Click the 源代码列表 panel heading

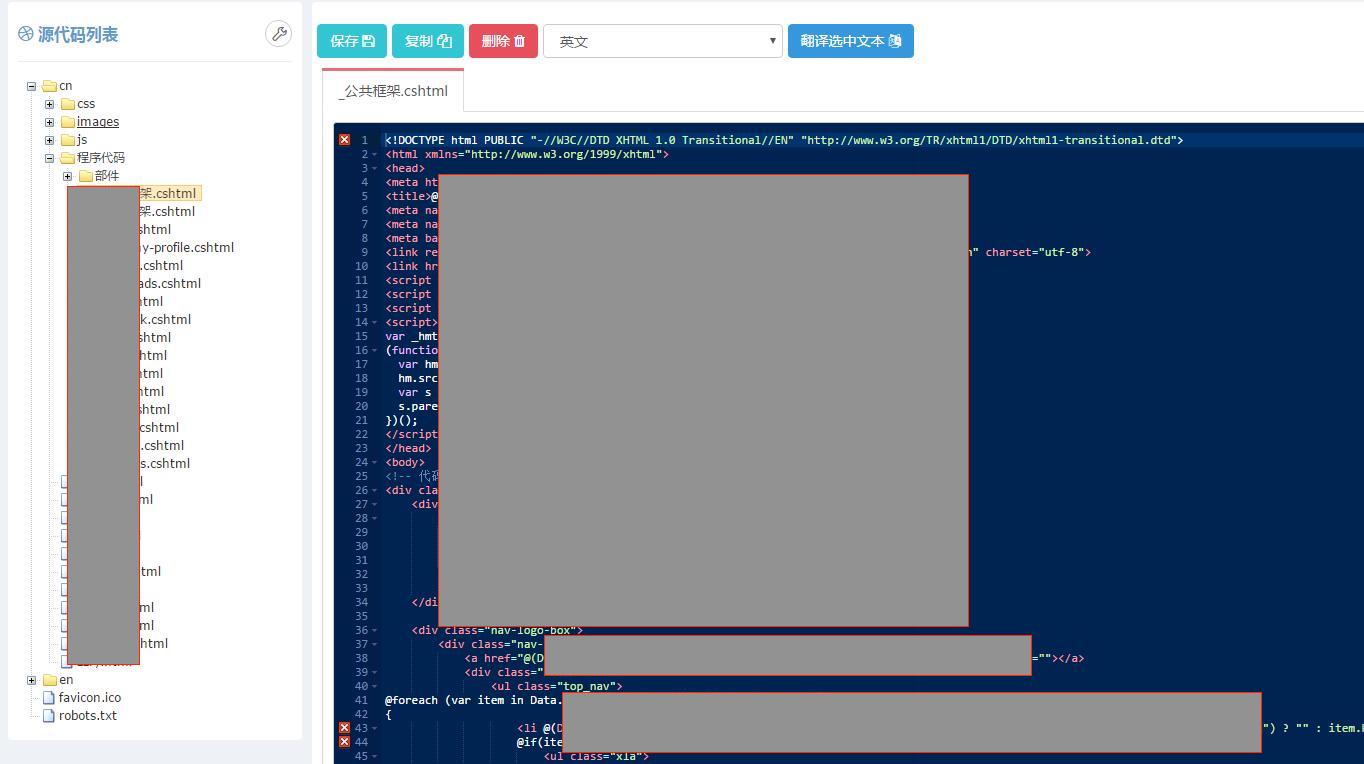pyautogui.click(x=78, y=35)
